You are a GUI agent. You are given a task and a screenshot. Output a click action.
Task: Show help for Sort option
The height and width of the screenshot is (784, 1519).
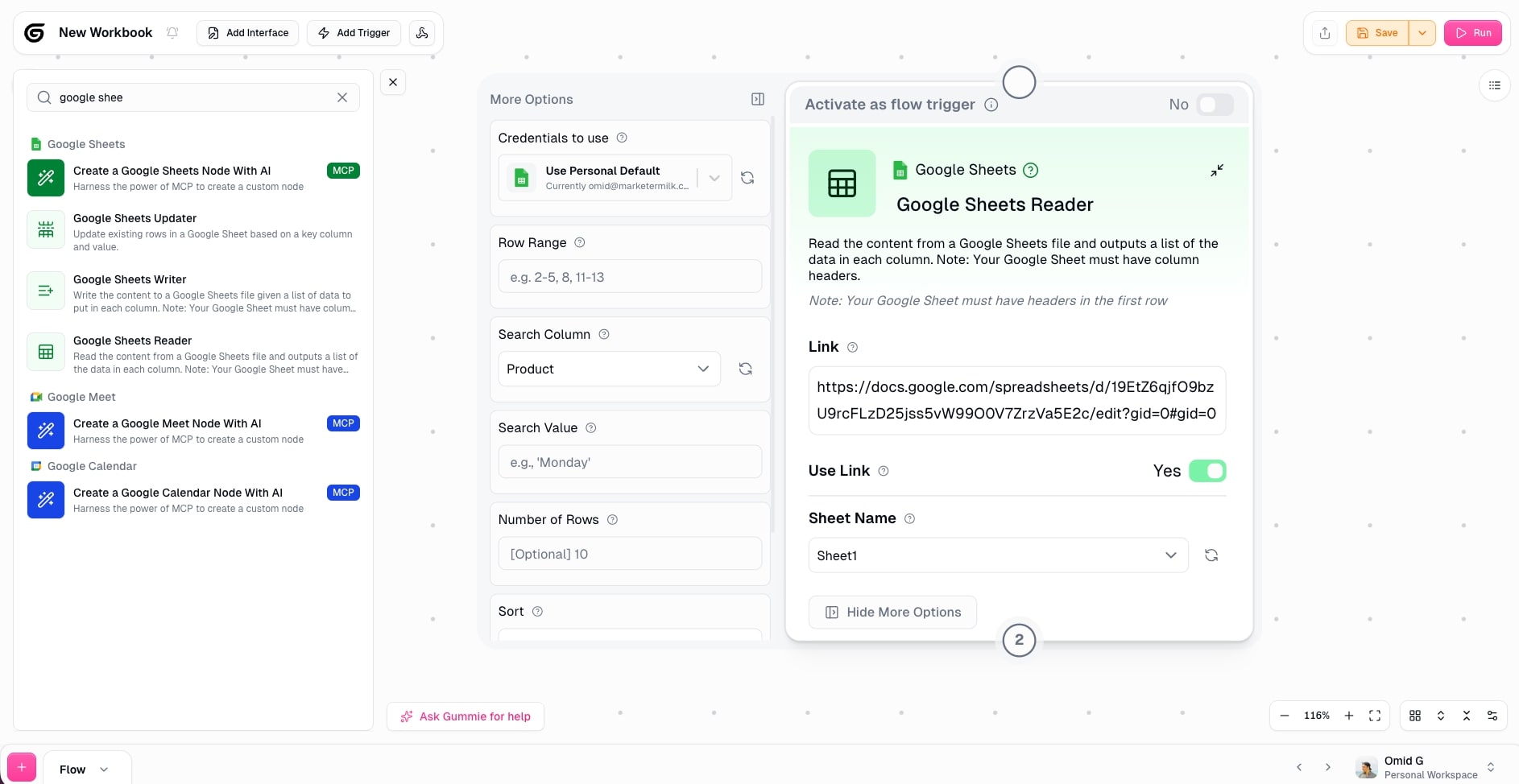pos(537,611)
